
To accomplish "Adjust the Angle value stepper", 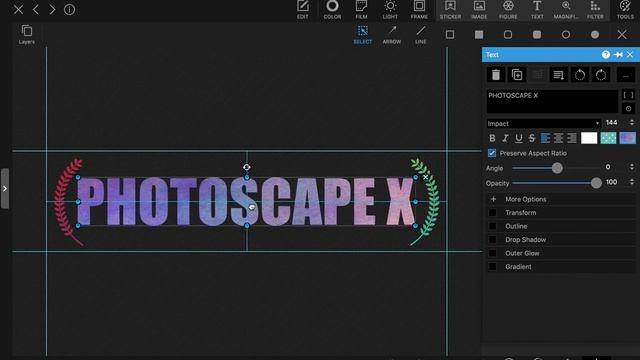I will [x=631, y=167].
